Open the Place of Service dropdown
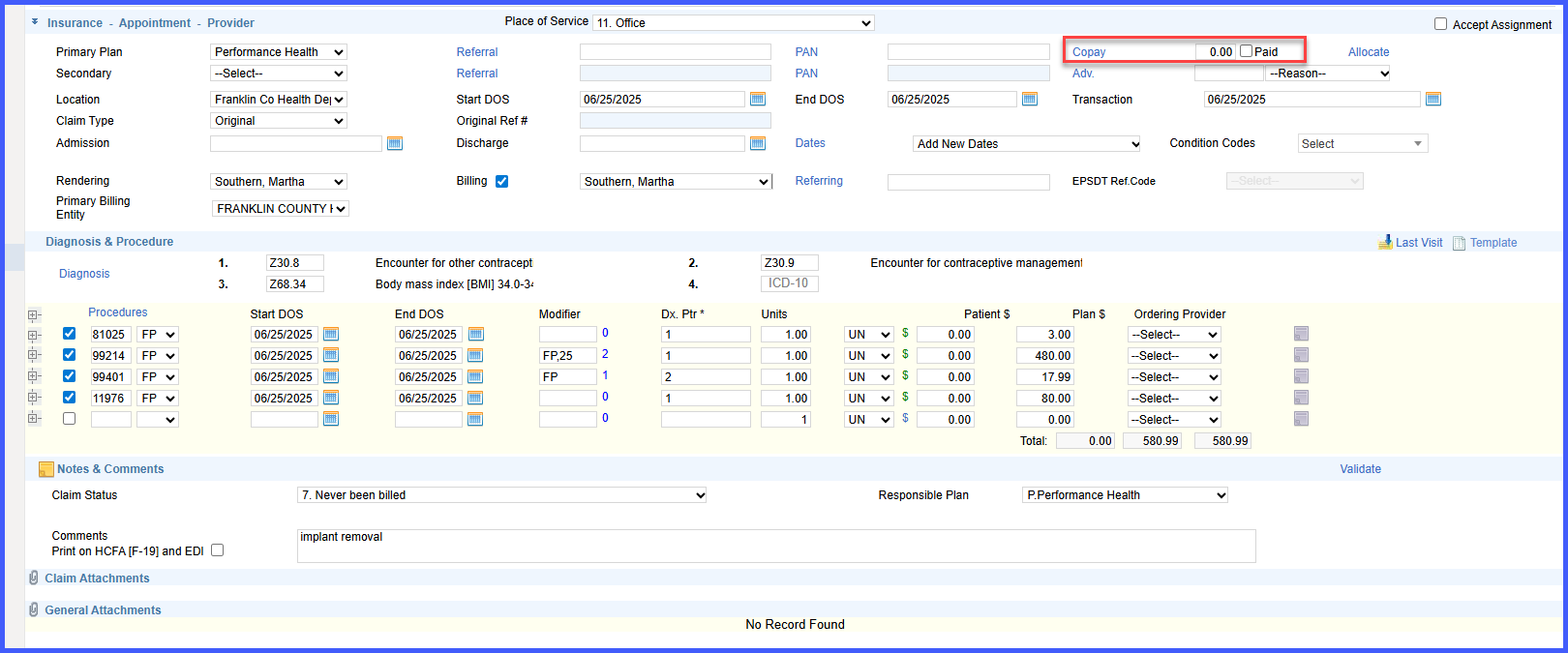 734,22
